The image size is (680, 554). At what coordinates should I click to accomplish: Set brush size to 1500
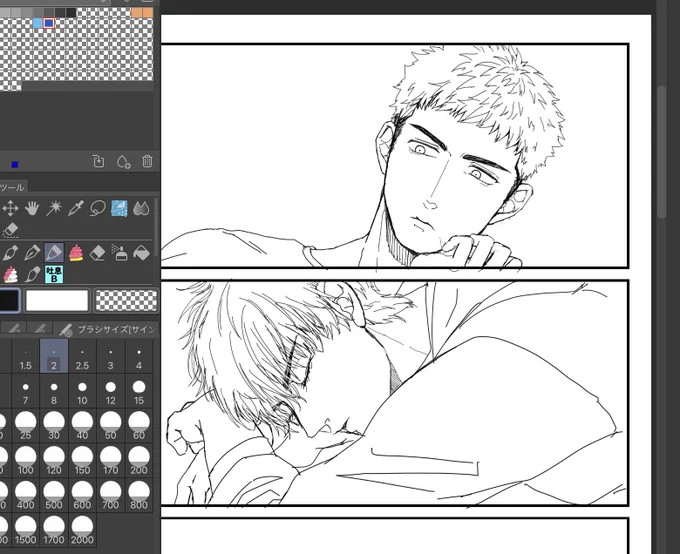(x=26, y=530)
